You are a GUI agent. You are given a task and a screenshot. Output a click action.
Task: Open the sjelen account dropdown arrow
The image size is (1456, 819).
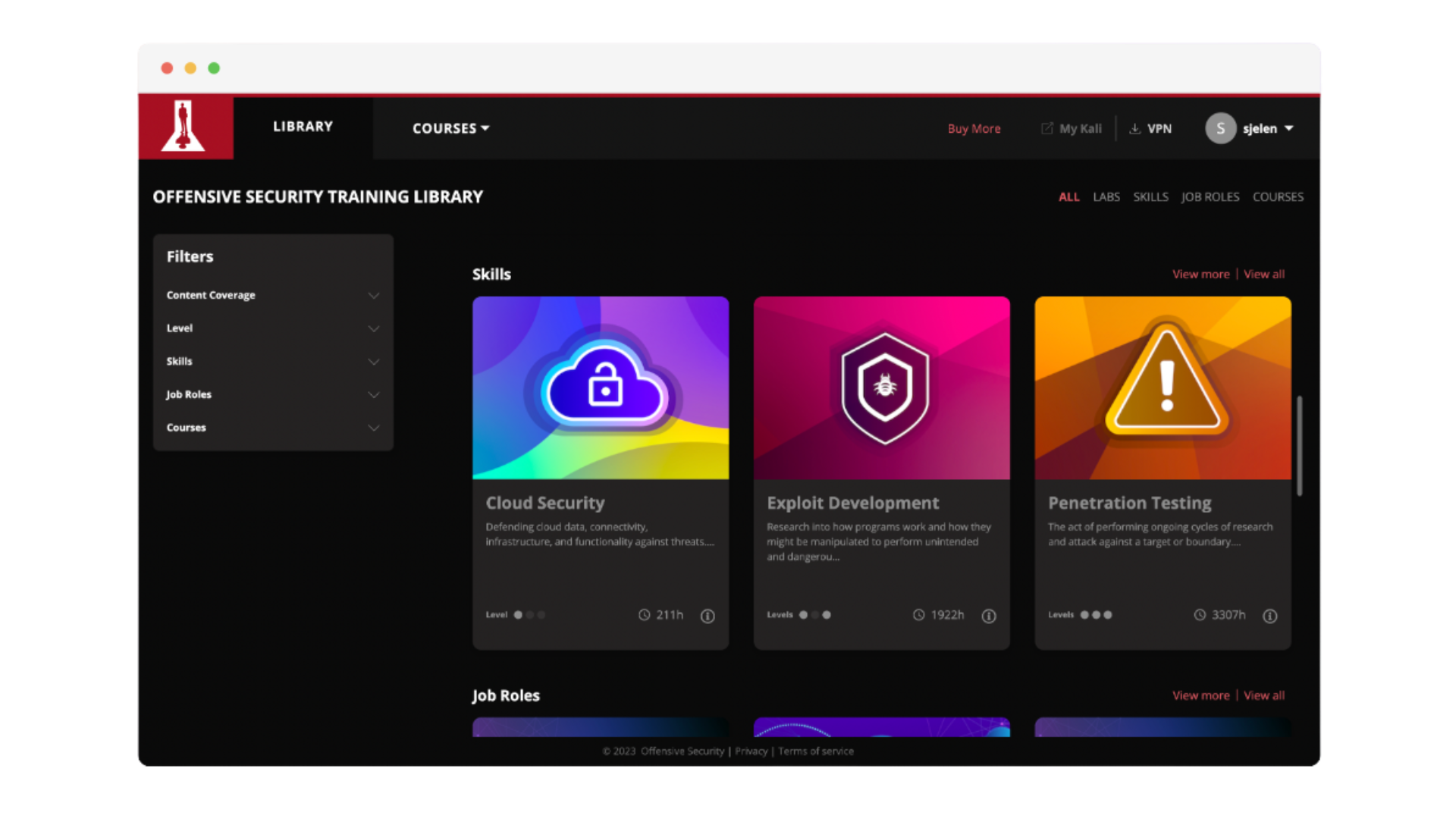tap(1289, 128)
